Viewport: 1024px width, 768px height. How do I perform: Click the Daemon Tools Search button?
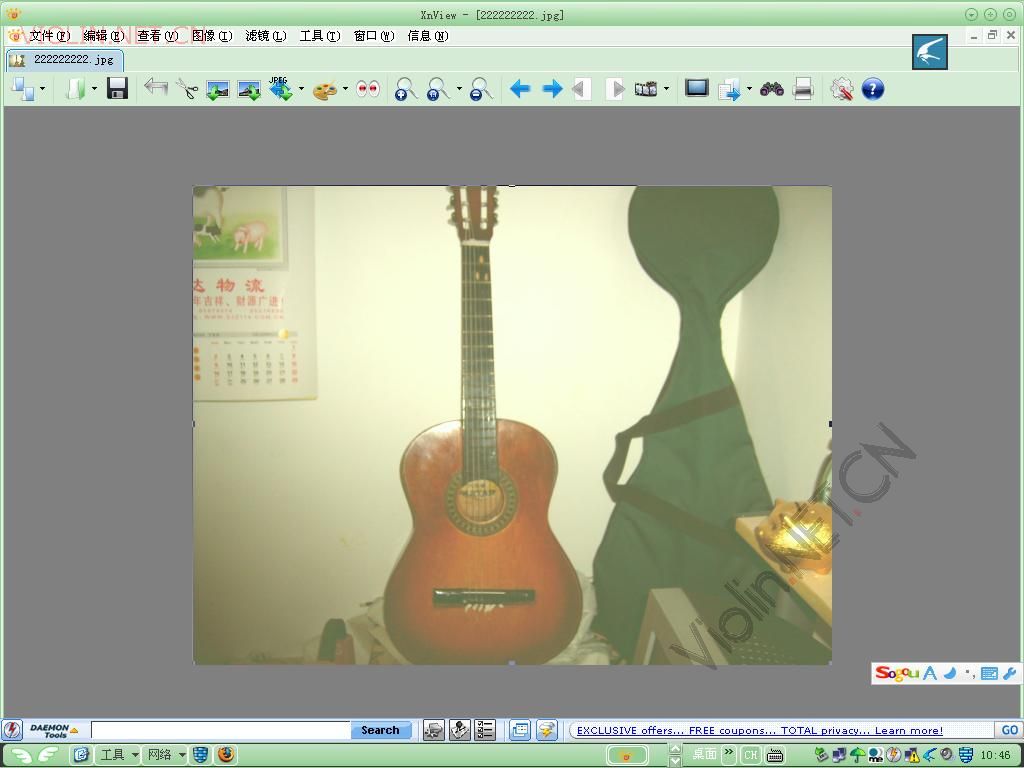pos(380,730)
